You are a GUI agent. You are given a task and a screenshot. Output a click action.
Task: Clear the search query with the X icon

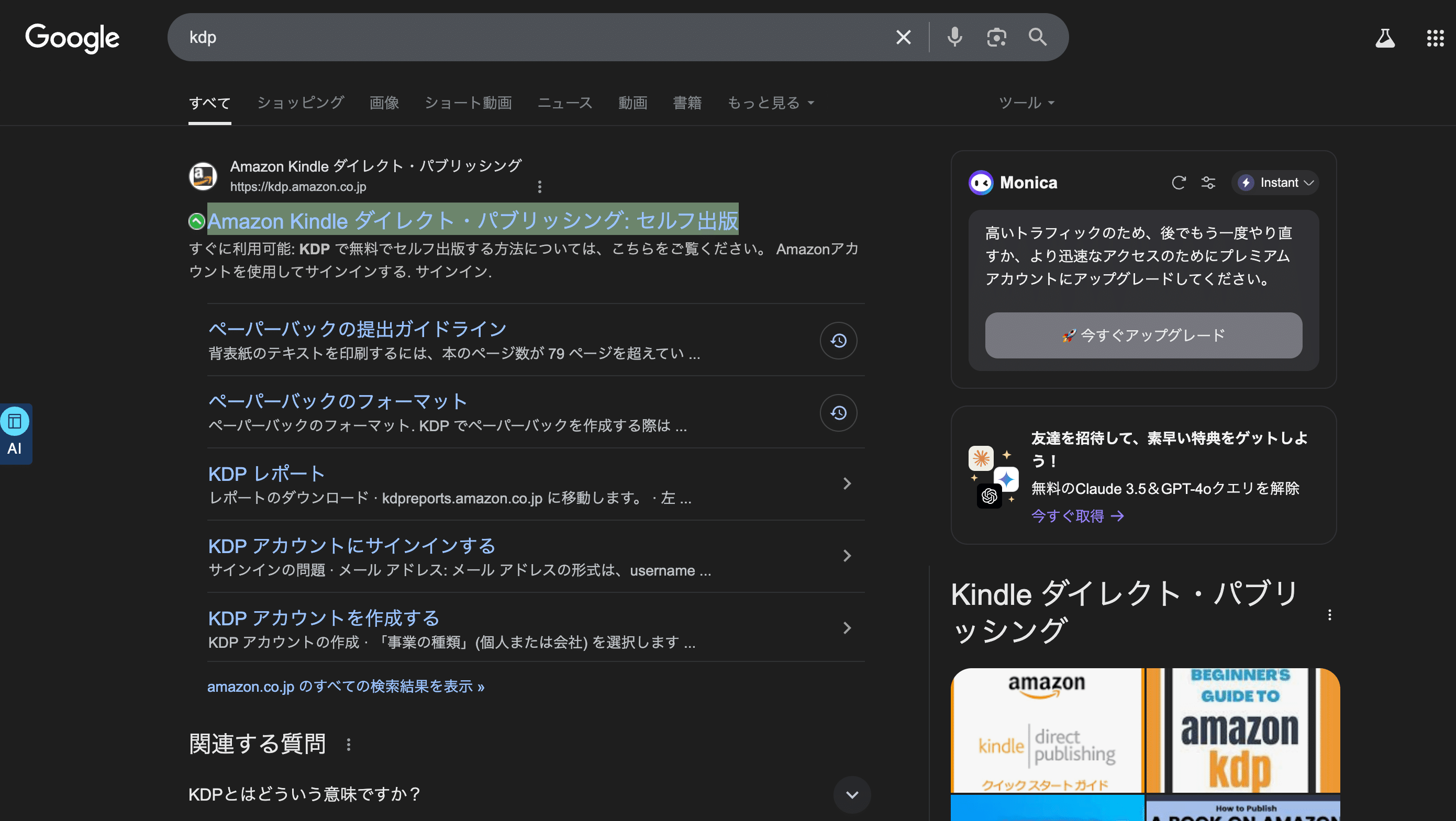tap(903, 37)
